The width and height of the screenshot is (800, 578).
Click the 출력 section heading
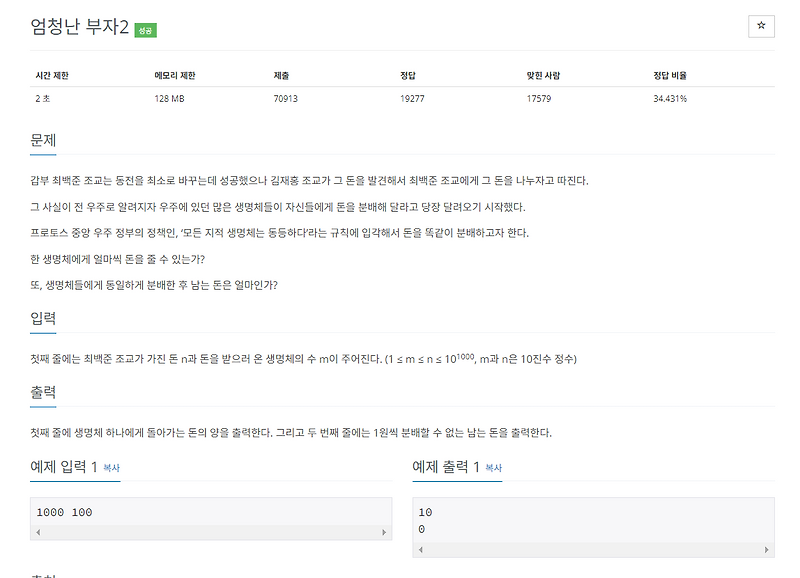pos(43,393)
